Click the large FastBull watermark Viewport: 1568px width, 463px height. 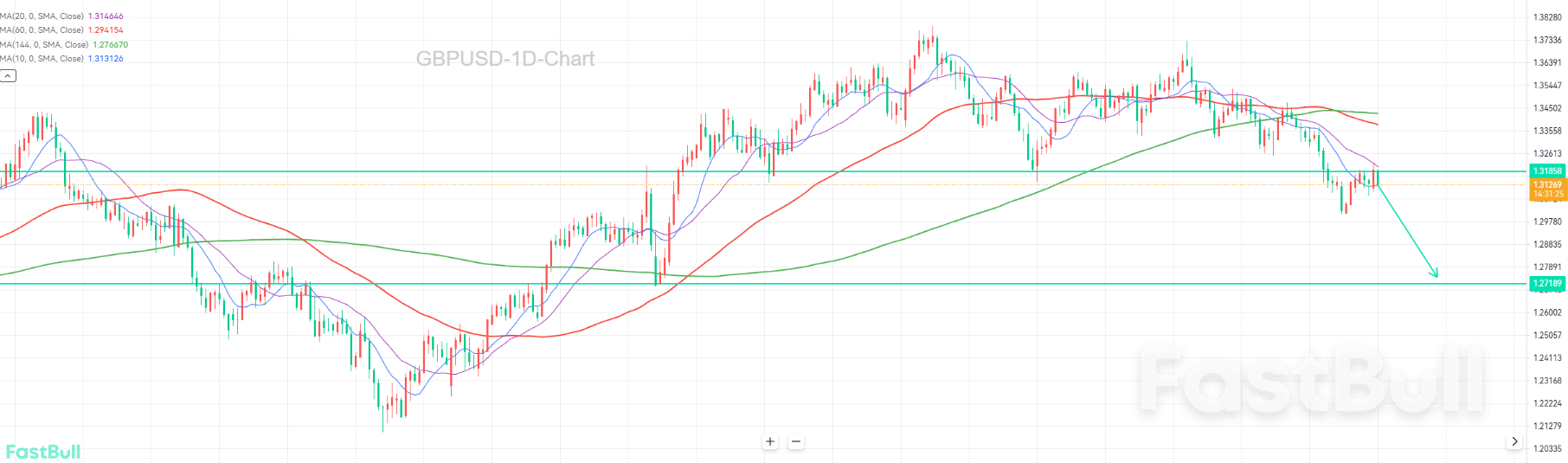1311,381
